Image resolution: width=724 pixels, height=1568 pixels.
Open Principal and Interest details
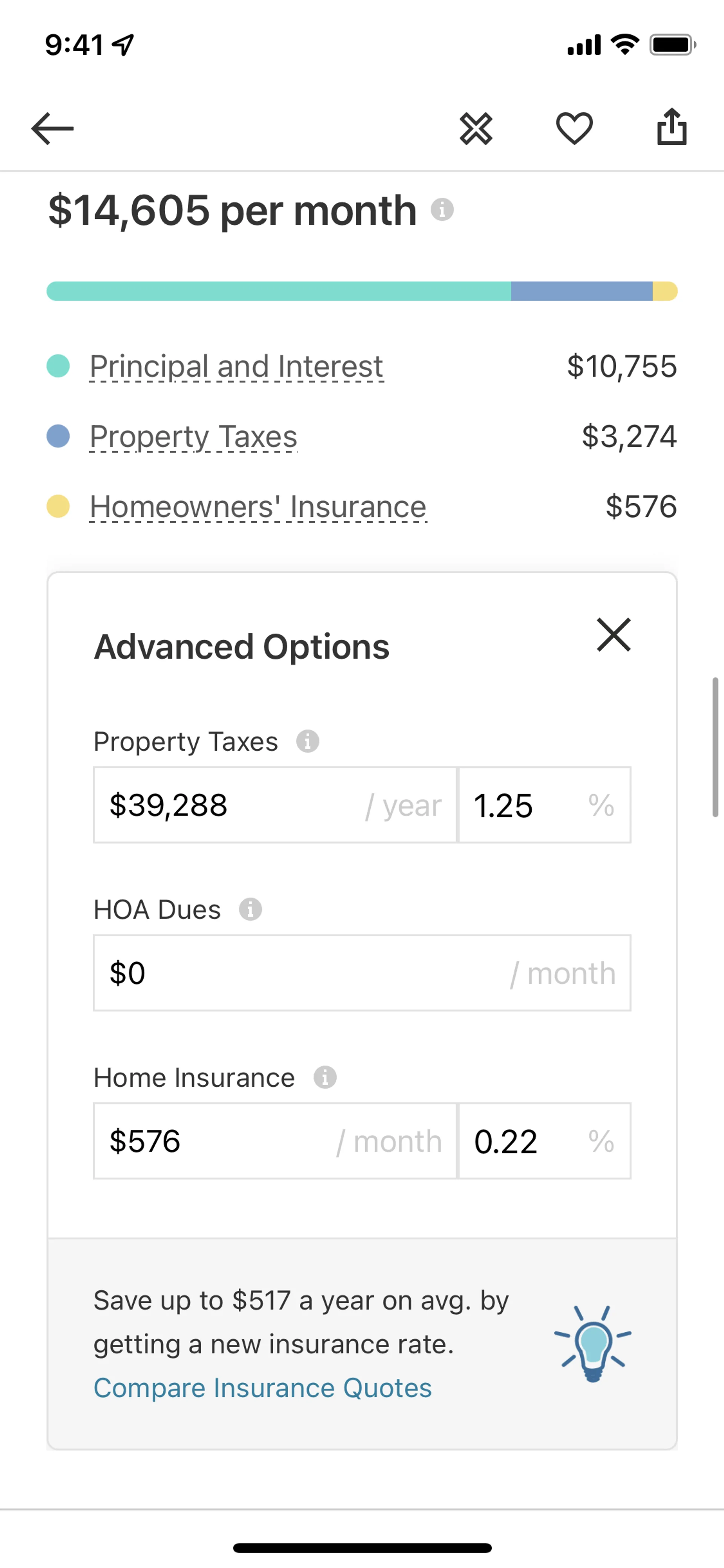(236, 366)
